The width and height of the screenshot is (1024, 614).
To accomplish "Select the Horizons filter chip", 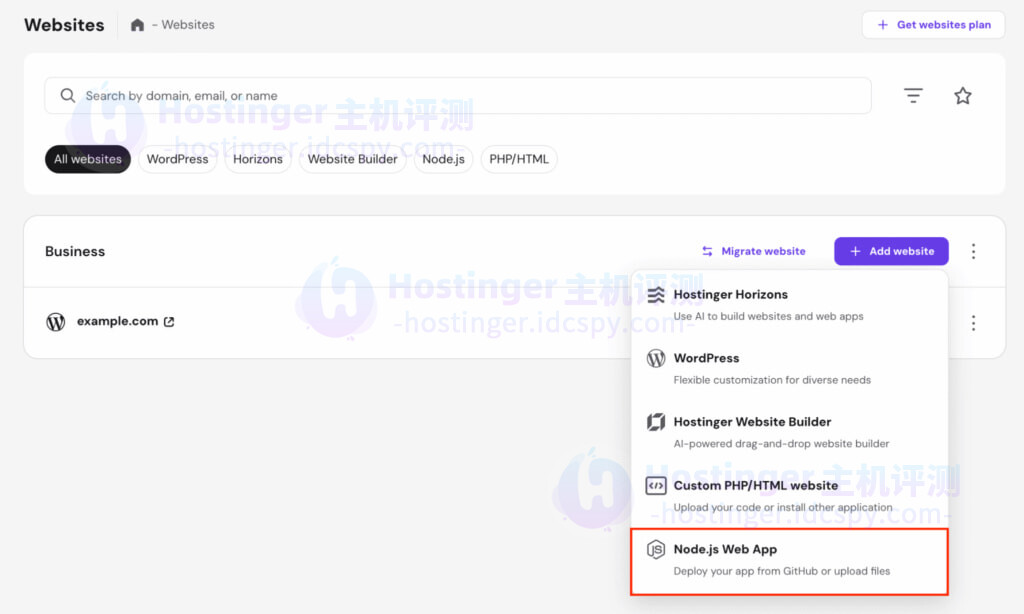I will [257, 159].
